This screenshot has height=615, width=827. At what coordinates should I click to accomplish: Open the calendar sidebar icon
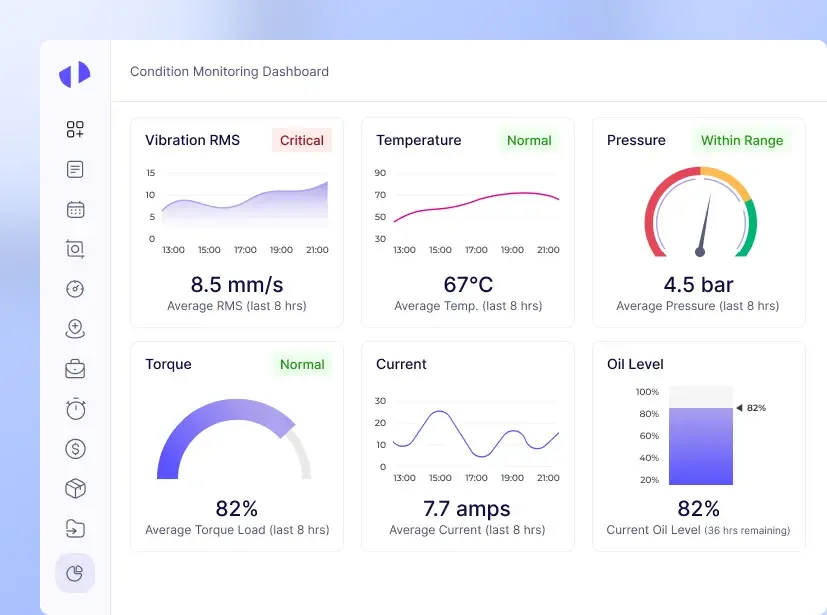[x=75, y=209]
